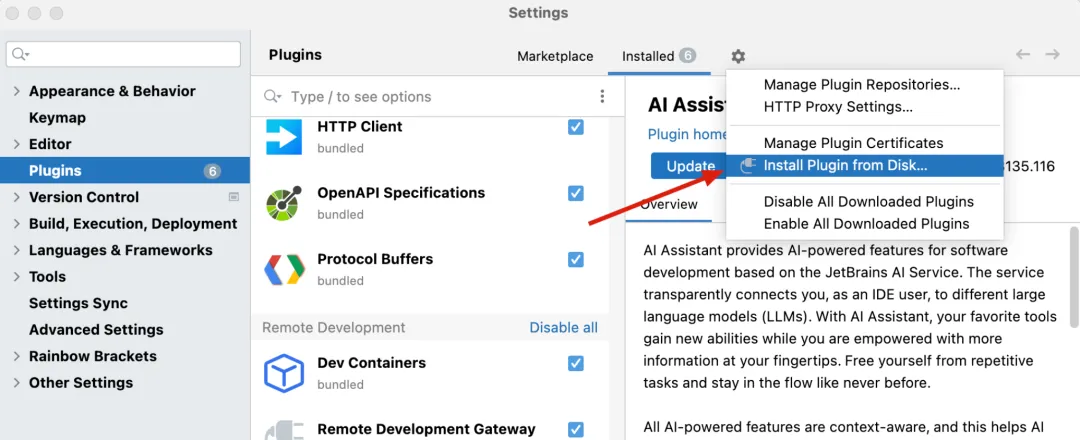Expand the Build, Execution, Deployment node
Viewport: 1080px width, 440px height.
(16, 224)
